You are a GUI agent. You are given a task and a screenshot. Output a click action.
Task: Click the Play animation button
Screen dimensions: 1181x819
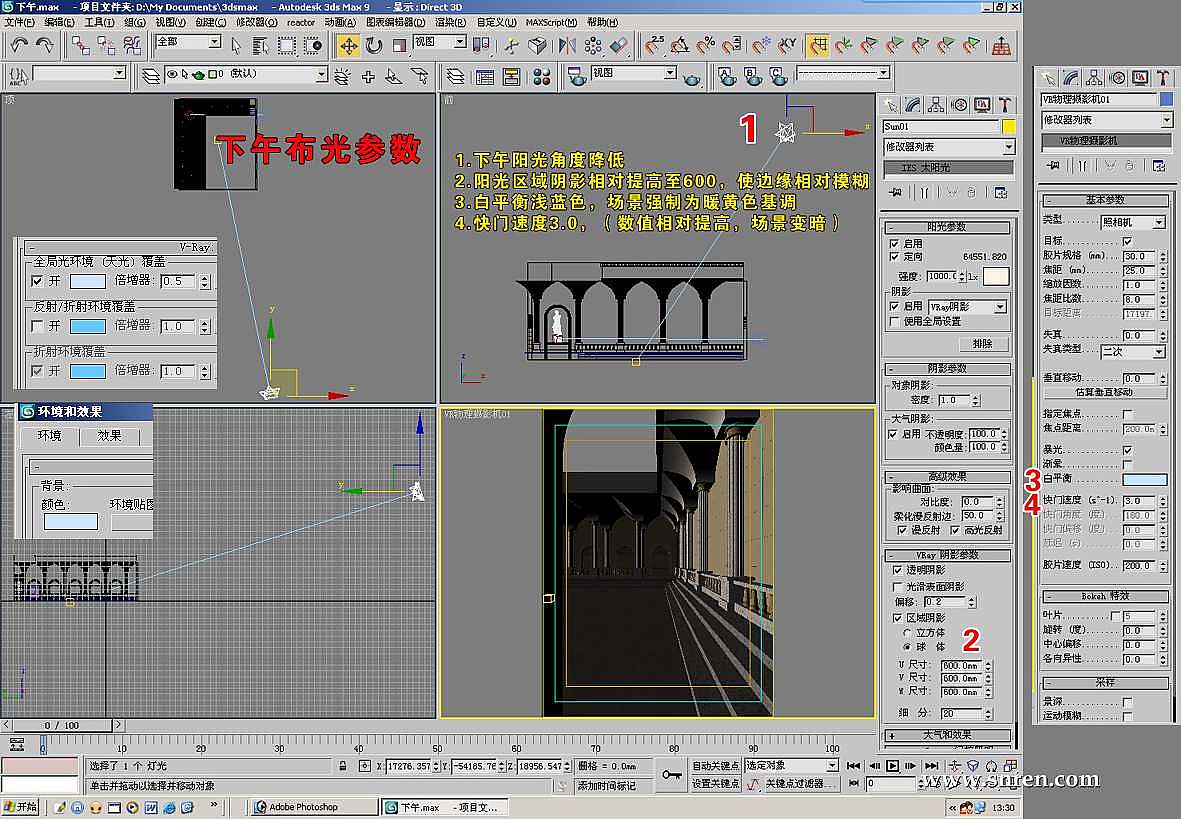pos(891,766)
